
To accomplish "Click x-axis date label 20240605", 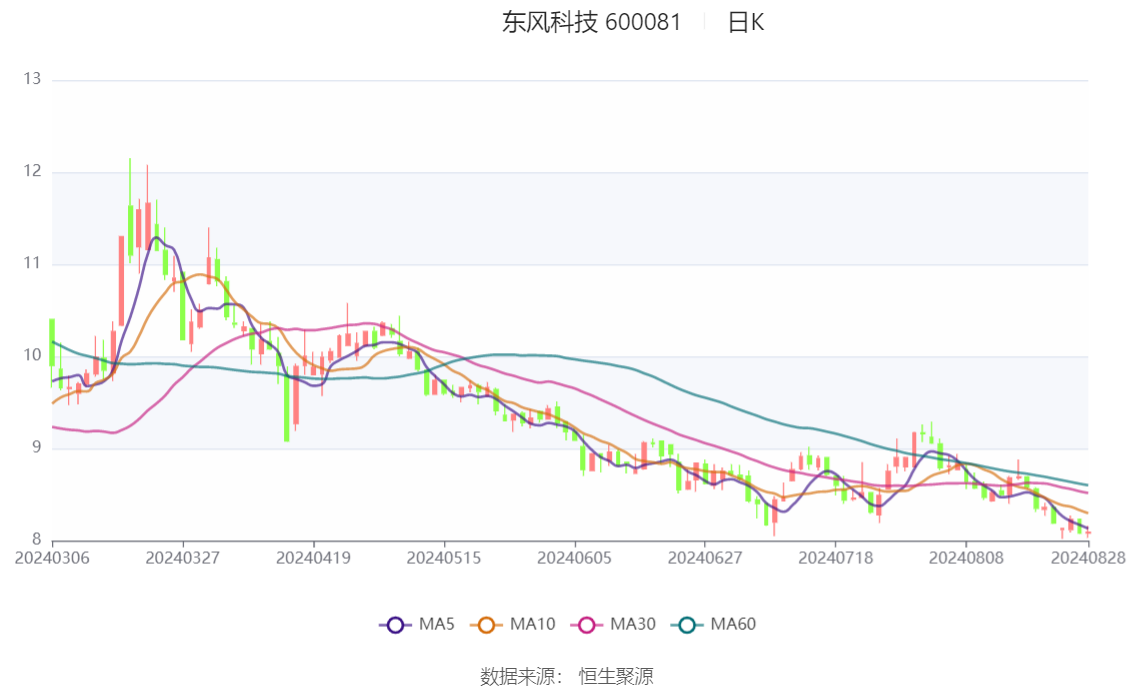I will click(x=574, y=558).
